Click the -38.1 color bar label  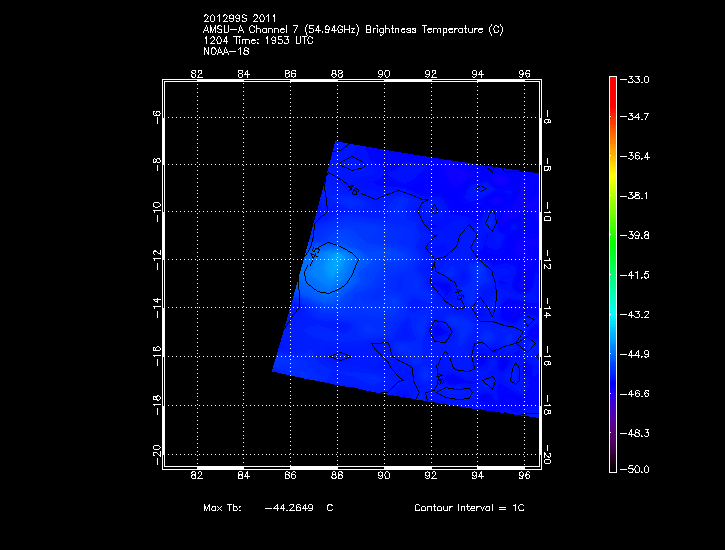(636, 196)
